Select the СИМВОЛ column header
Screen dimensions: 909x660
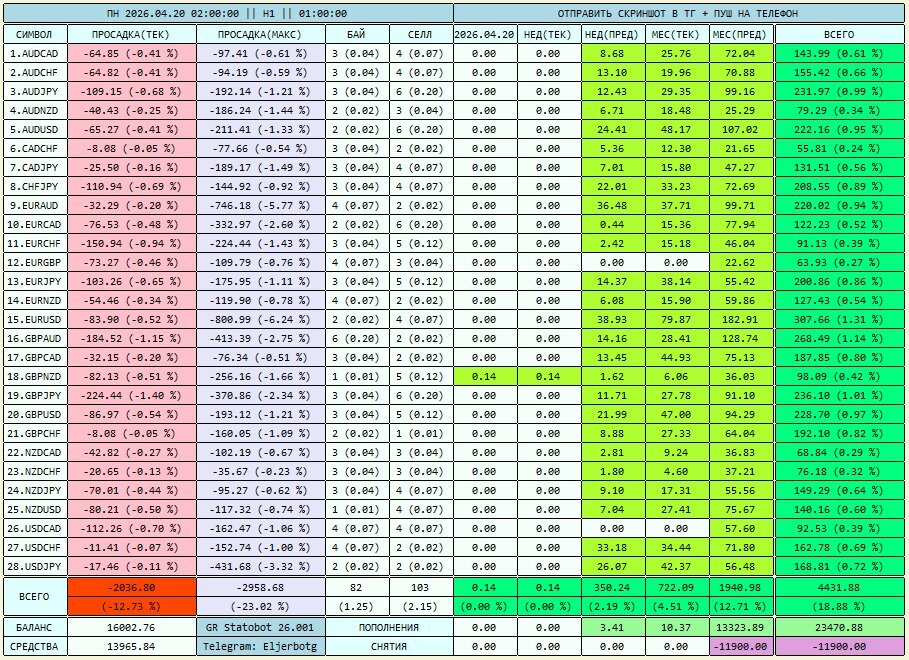[35, 34]
